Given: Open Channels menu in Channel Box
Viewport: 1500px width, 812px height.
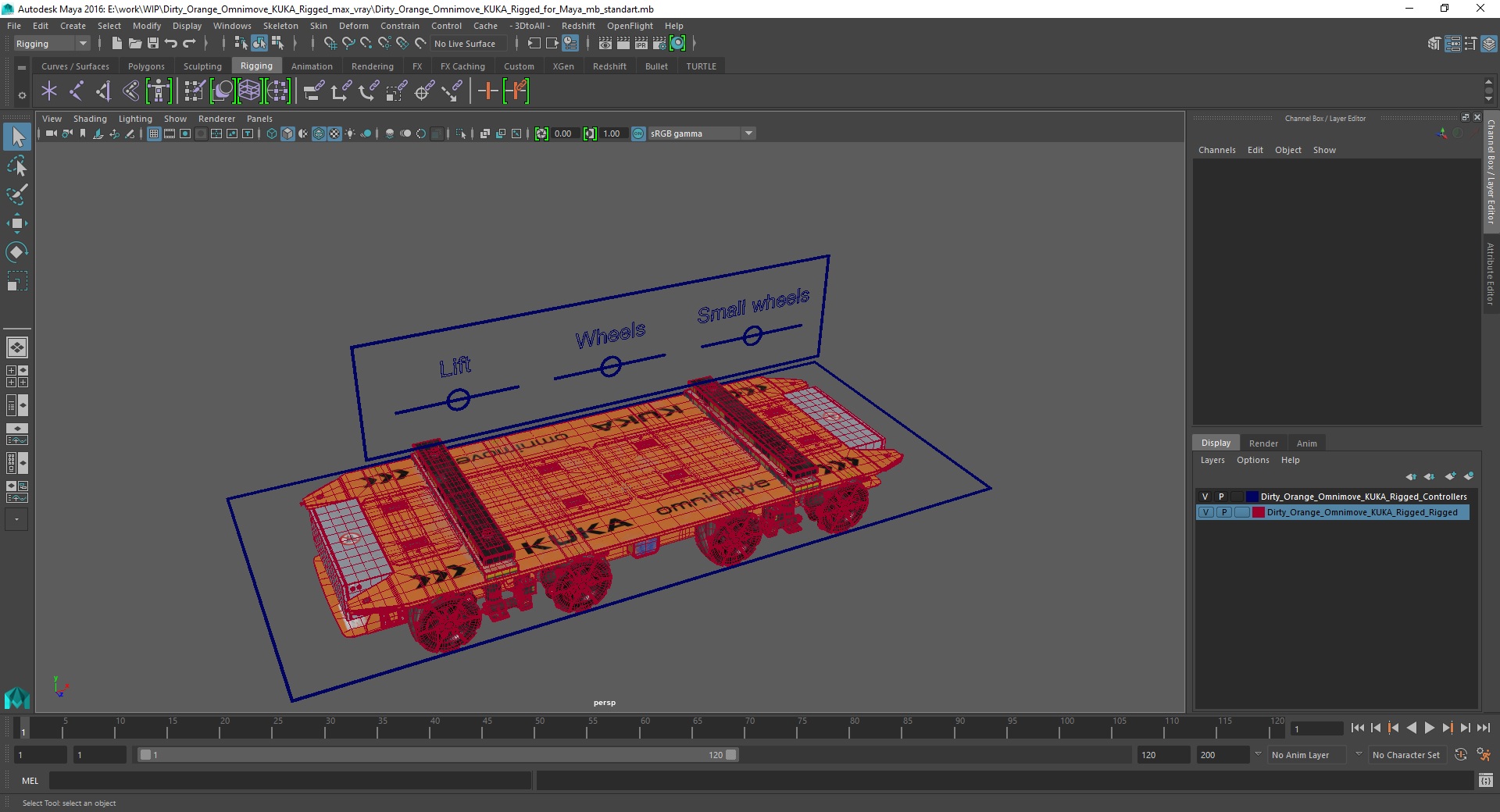Looking at the screenshot, I should click(1216, 150).
